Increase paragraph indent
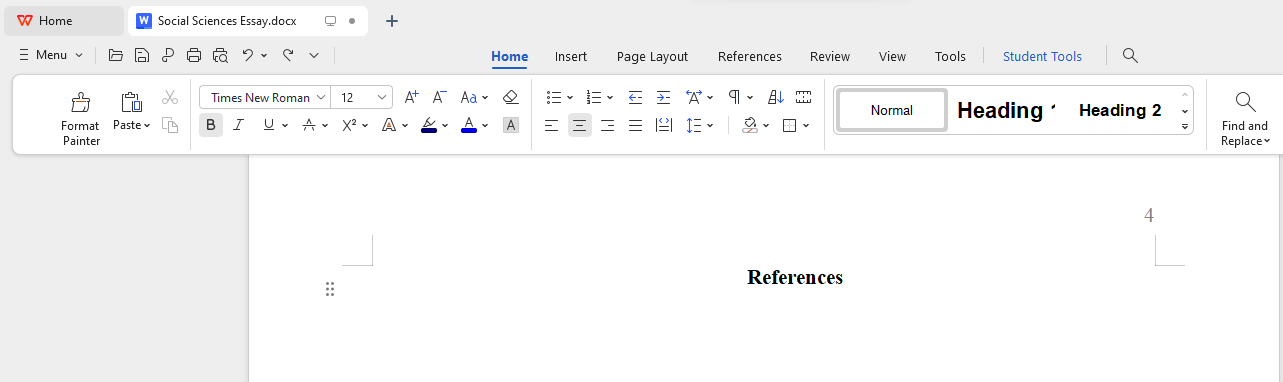Screen dimensions: 1283x382 pos(663,97)
